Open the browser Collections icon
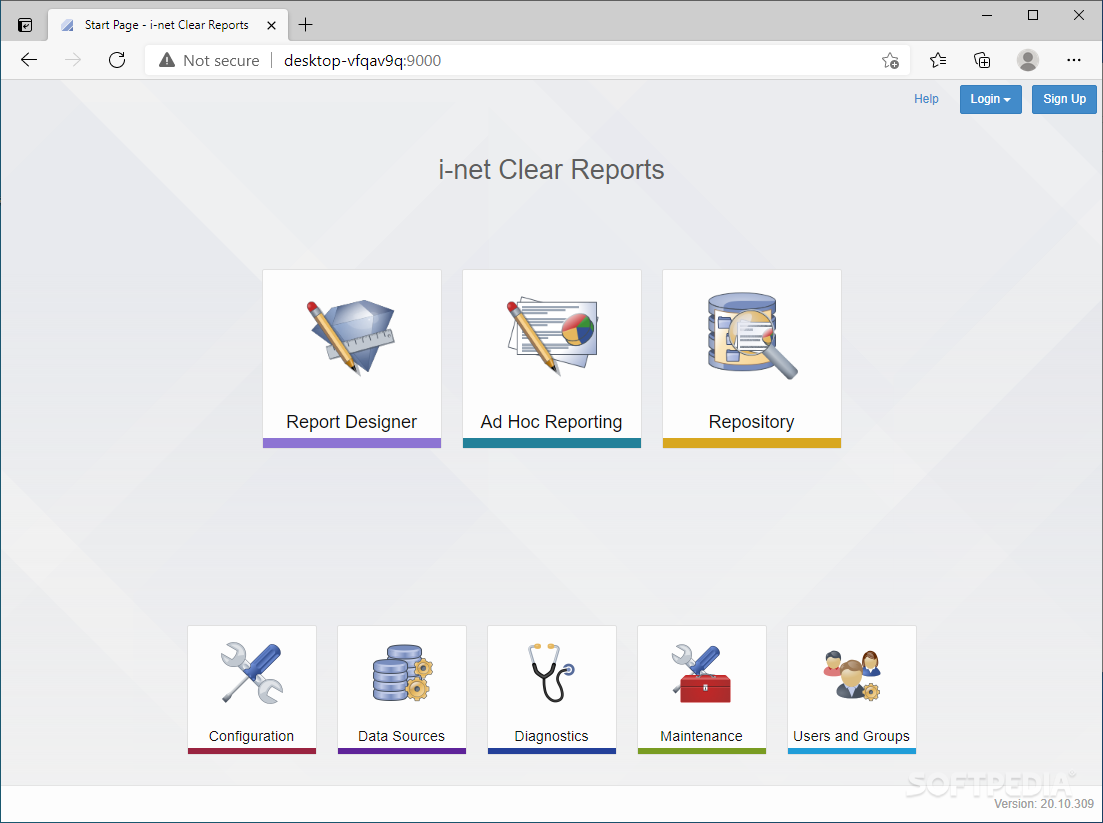This screenshot has height=823, width=1103. coord(982,60)
